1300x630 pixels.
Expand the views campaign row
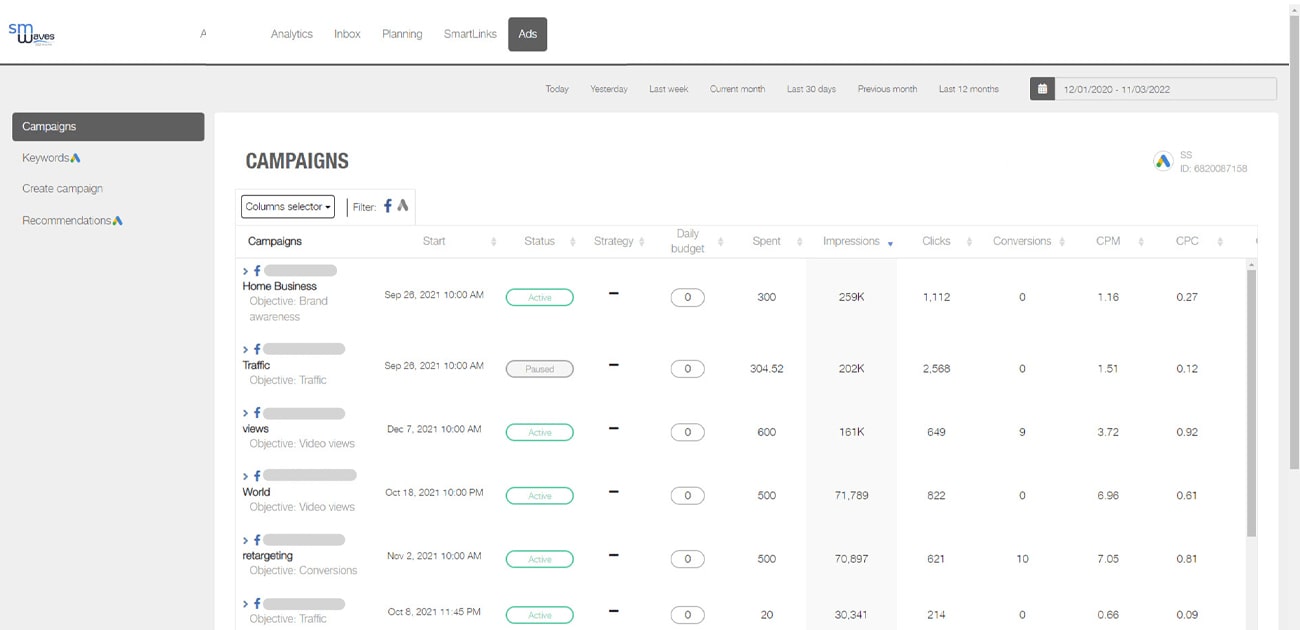point(246,413)
